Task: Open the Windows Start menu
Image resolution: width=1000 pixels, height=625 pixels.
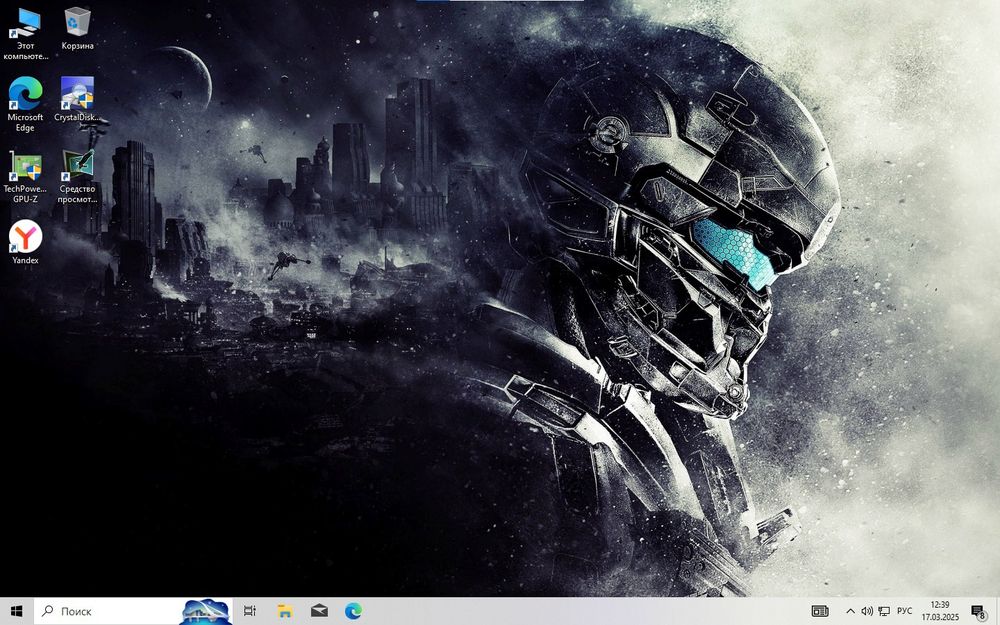Action: click(17, 611)
